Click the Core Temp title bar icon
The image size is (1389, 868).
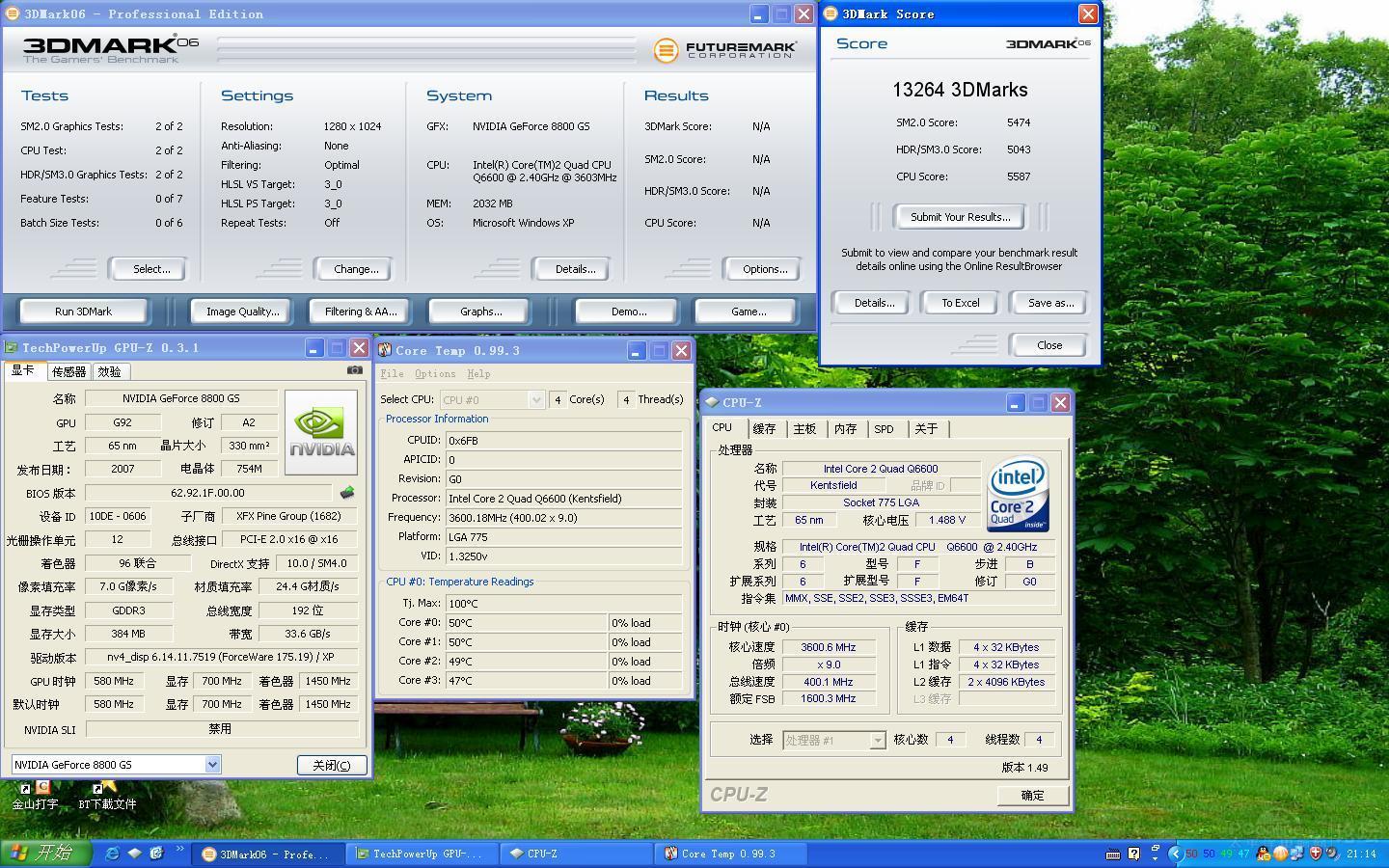[384, 350]
